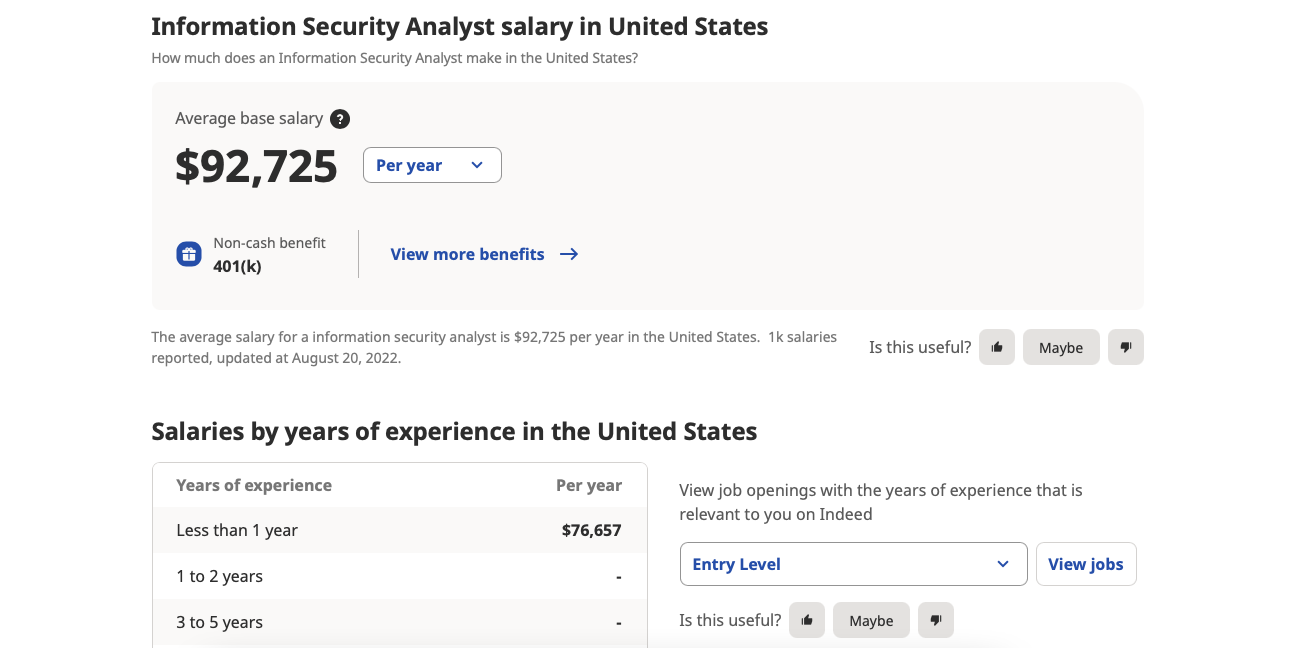Click the 401(k) benefit label
Image resolution: width=1290 pixels, height=648 pixels.
coord(237,266)
